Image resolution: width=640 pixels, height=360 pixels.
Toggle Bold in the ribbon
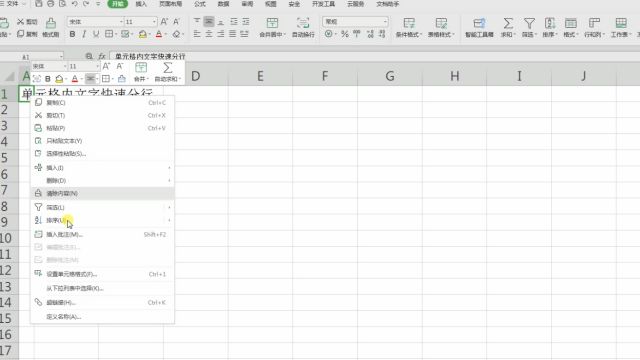(x=72, y=34)
